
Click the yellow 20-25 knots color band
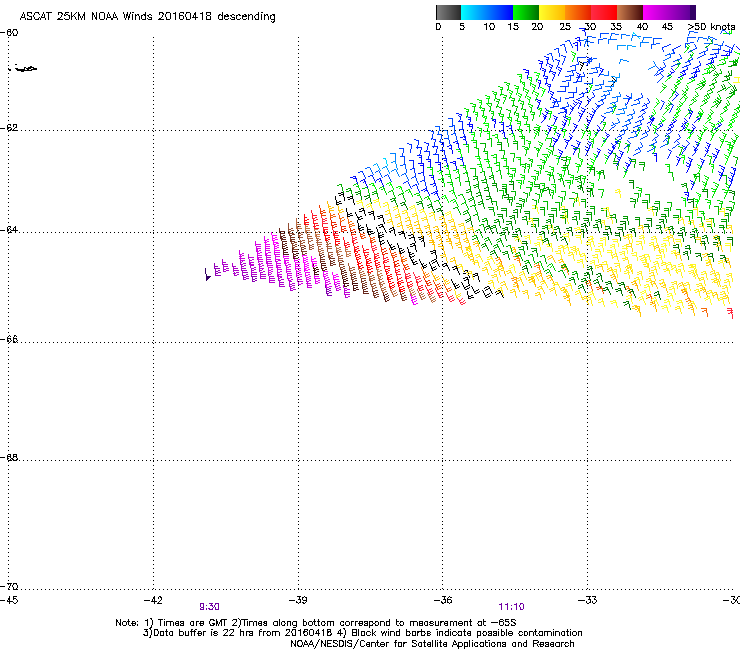552,12
